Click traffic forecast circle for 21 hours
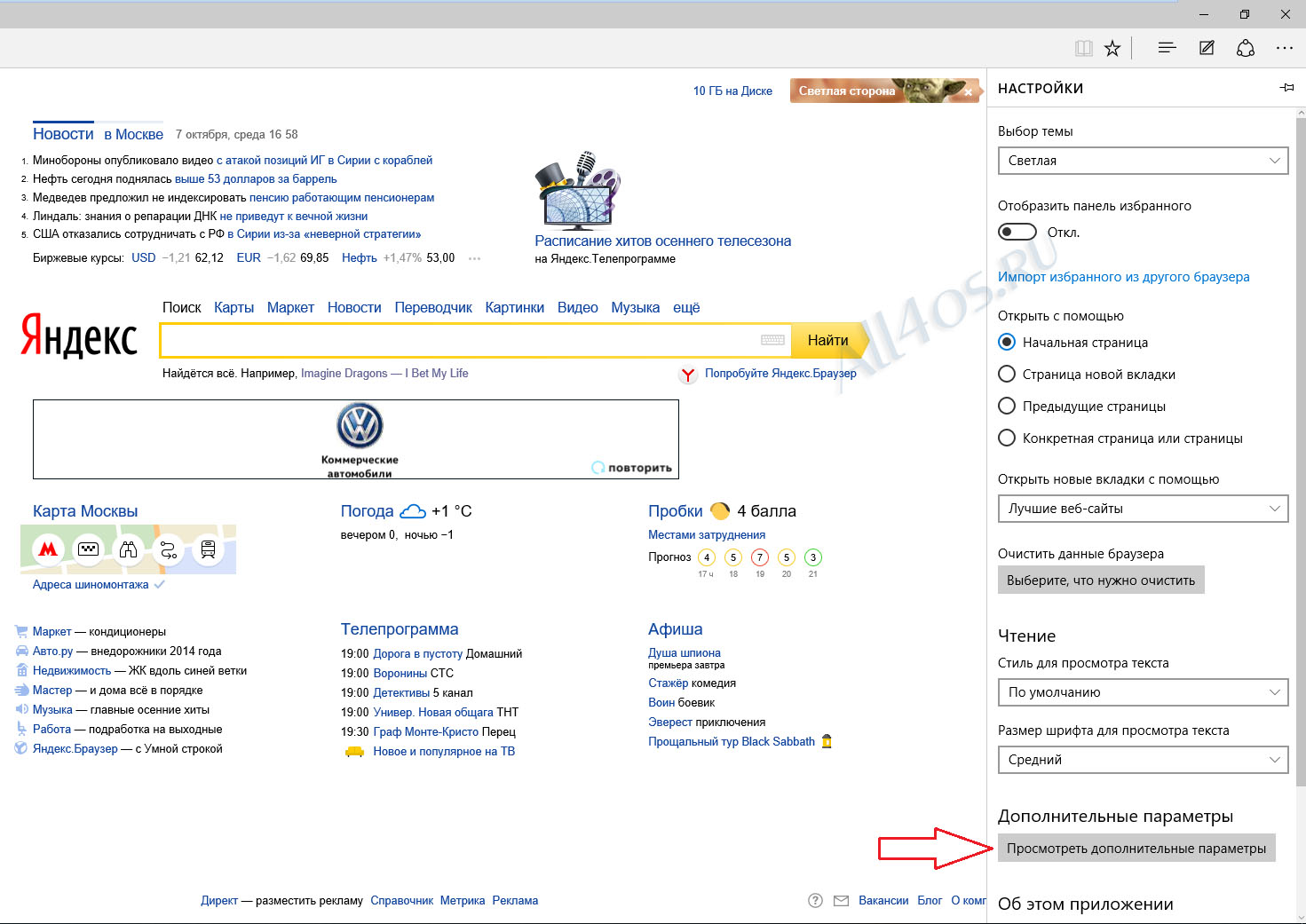The image size is (1306, 924). tap(813, 557)
